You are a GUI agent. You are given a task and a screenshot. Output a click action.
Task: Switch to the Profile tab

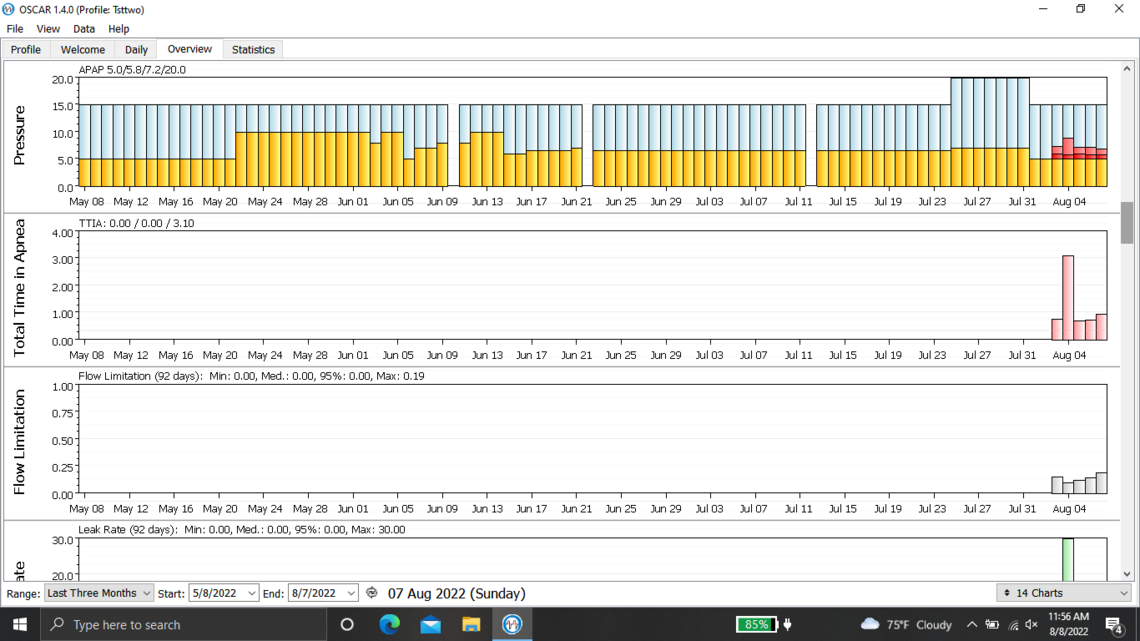point(25,49)
